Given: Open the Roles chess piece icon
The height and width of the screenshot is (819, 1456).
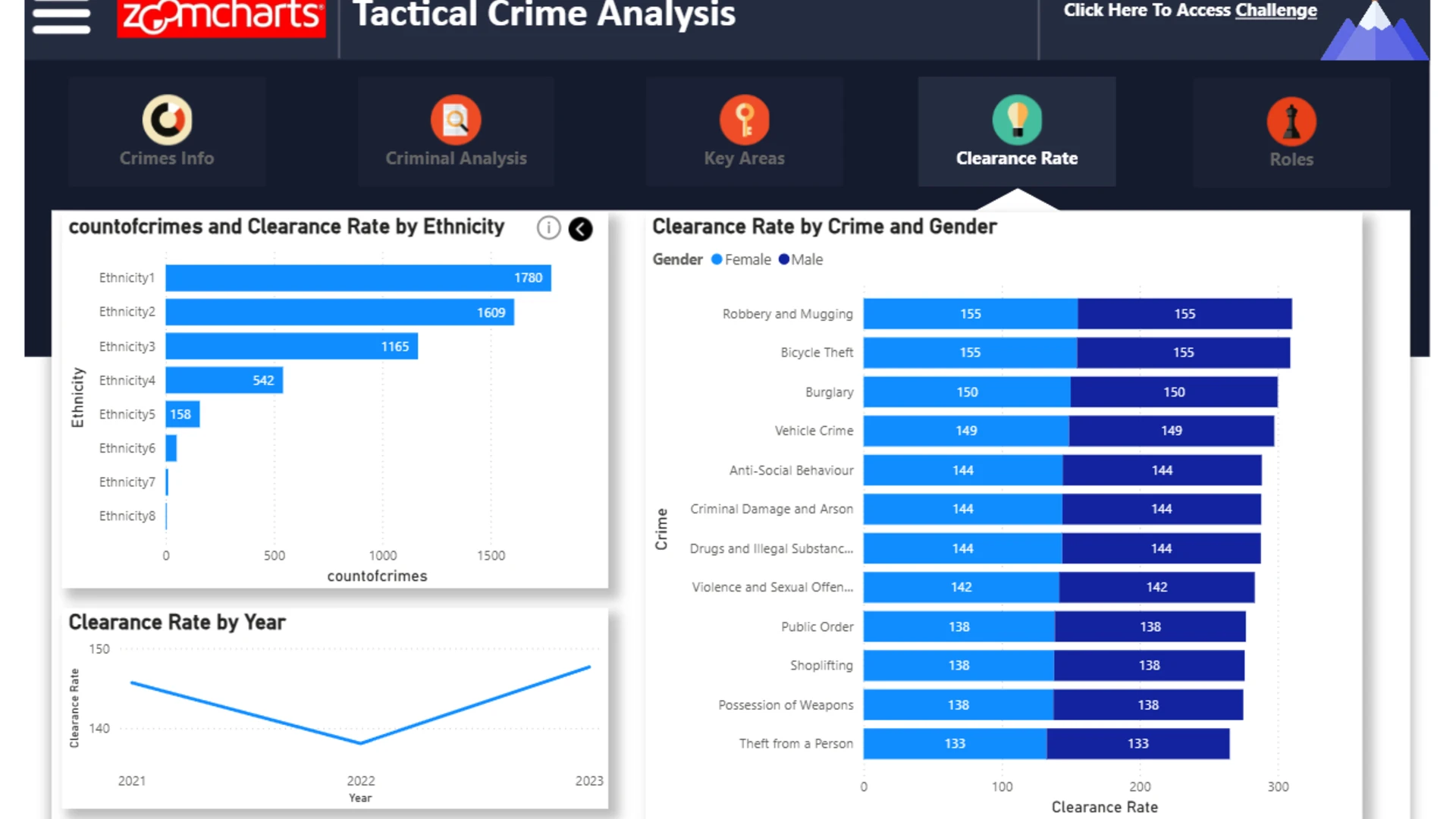Looking at the screenshot, I should pos(1291,121).
